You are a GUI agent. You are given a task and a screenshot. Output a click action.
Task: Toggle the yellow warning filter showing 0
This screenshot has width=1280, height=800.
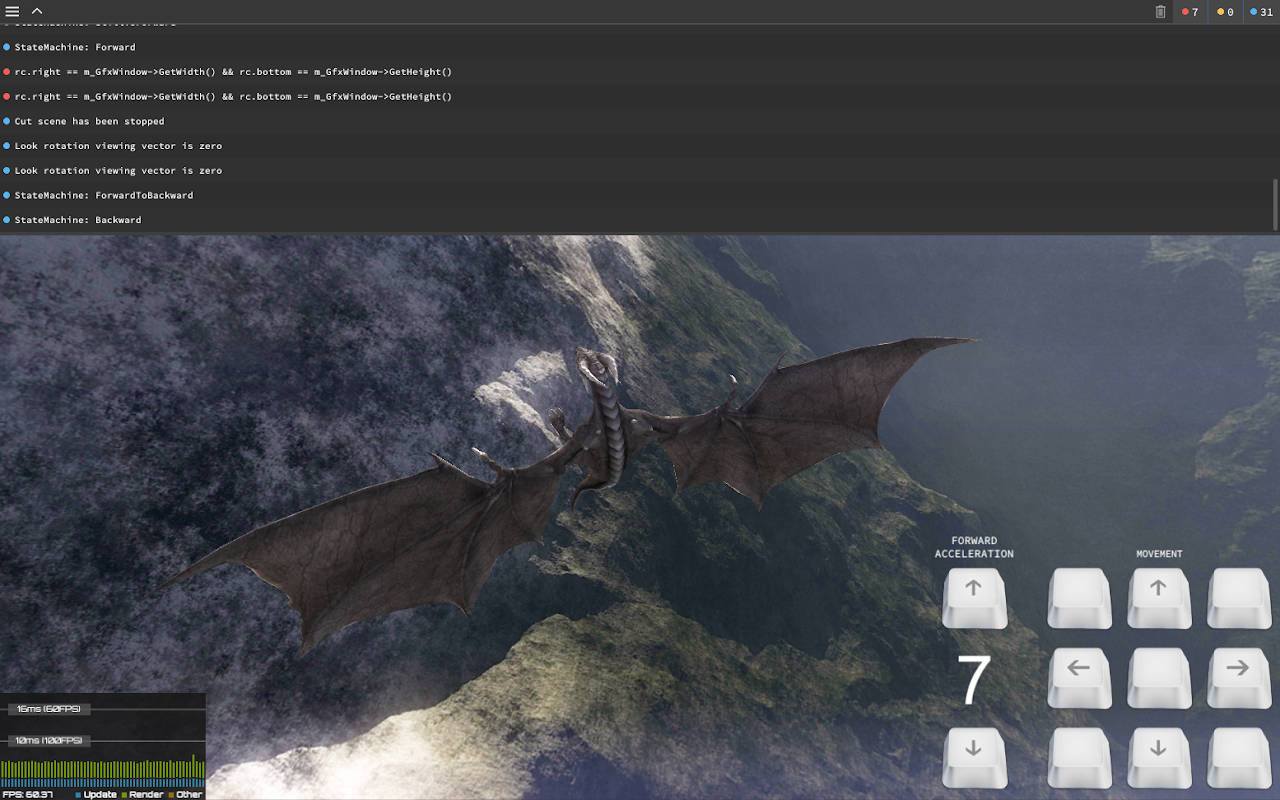click(x=1225, y=12)
